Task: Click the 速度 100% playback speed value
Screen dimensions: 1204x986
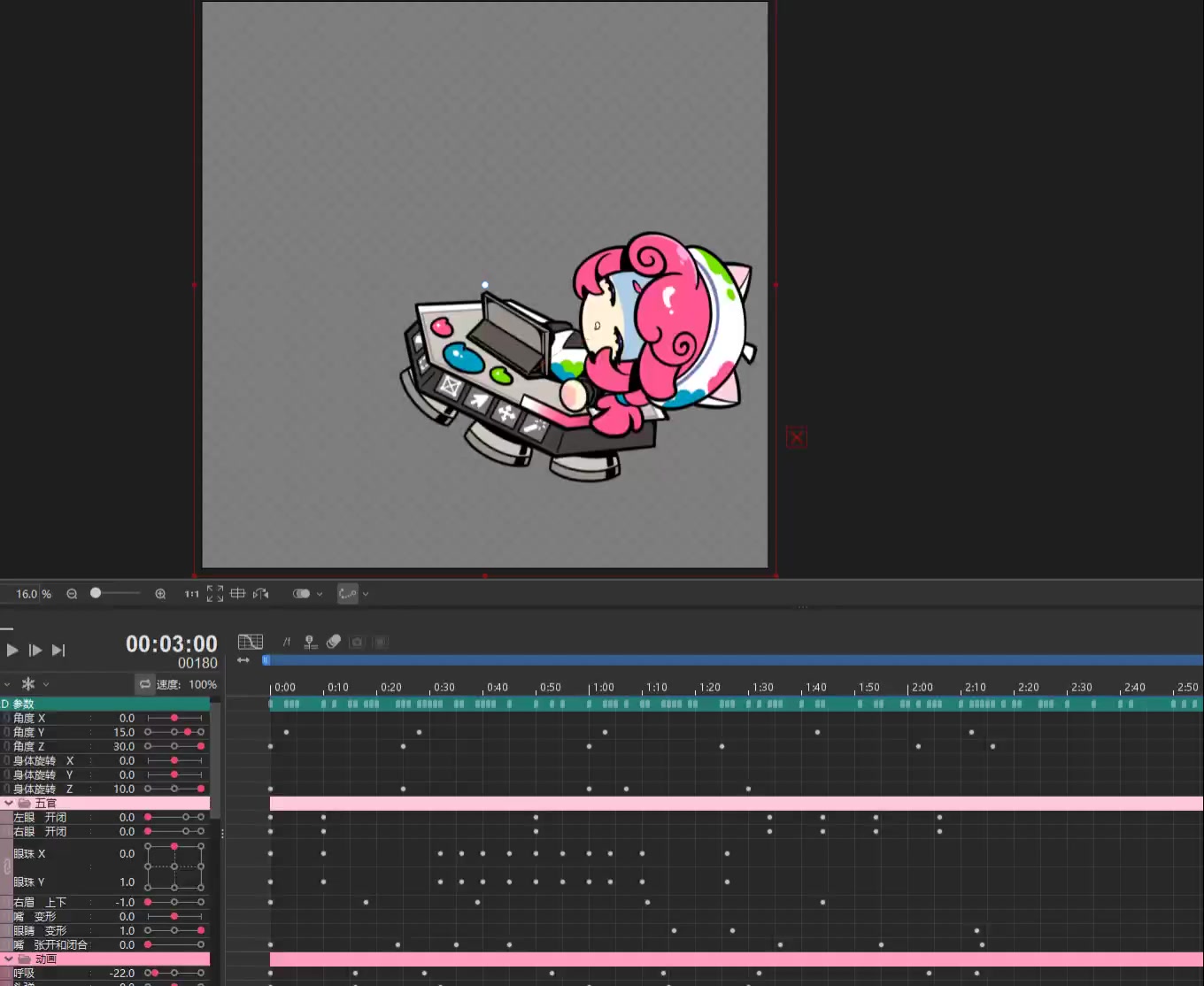Action: tap(202, 684)
